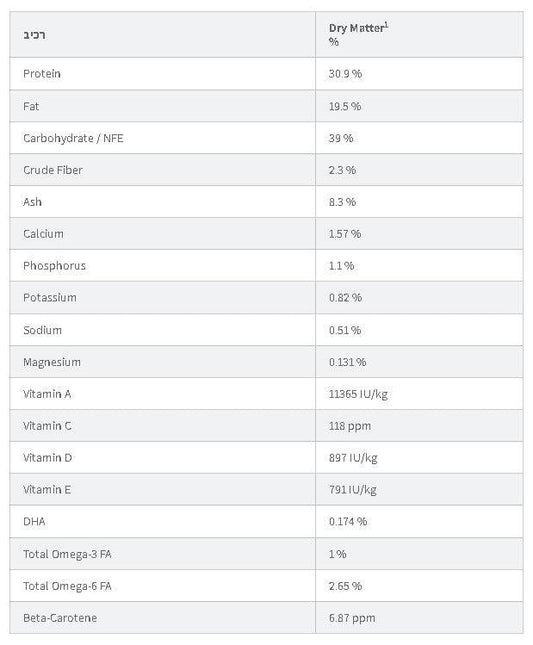
Task: Select the Vitamin C row label
Action: pos(47,426)
